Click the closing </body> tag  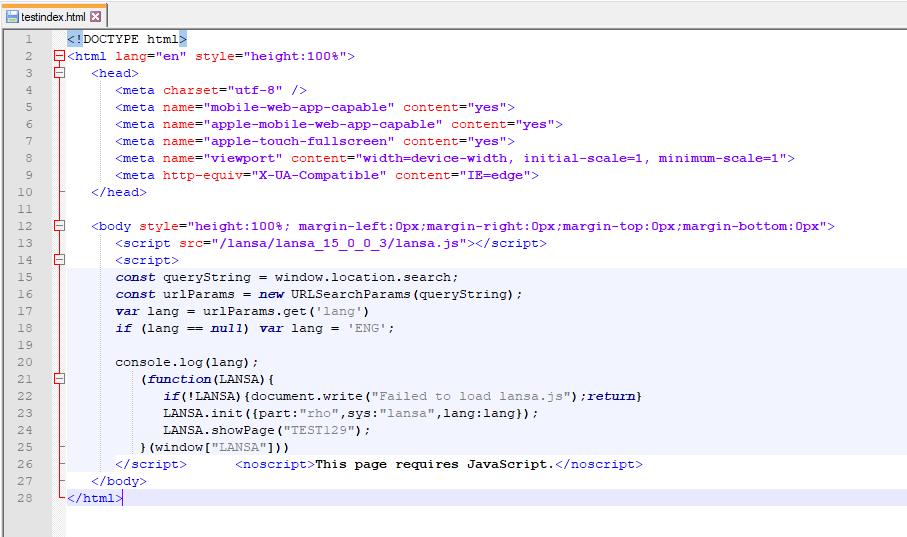tap(119, 481)
